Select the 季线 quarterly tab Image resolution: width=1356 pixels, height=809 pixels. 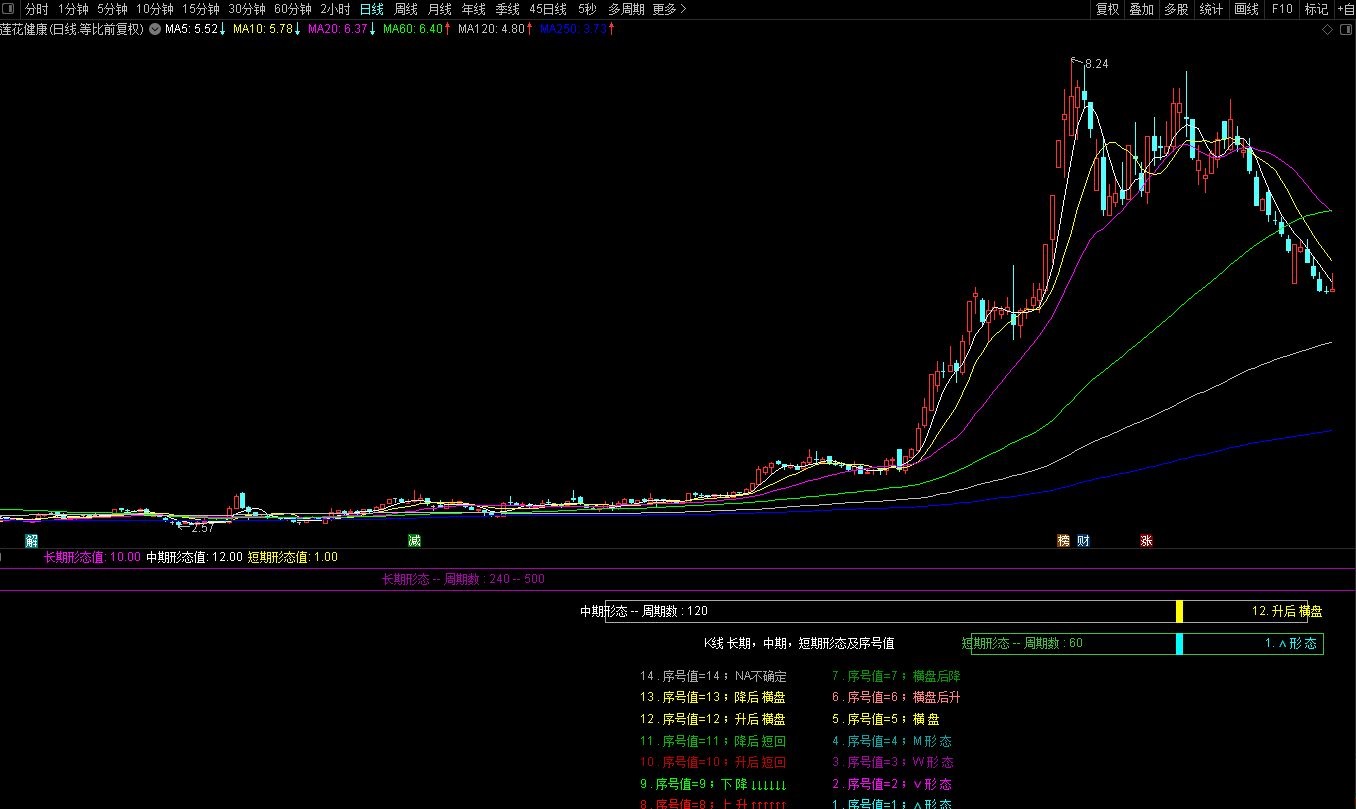(x=508, y=9)
